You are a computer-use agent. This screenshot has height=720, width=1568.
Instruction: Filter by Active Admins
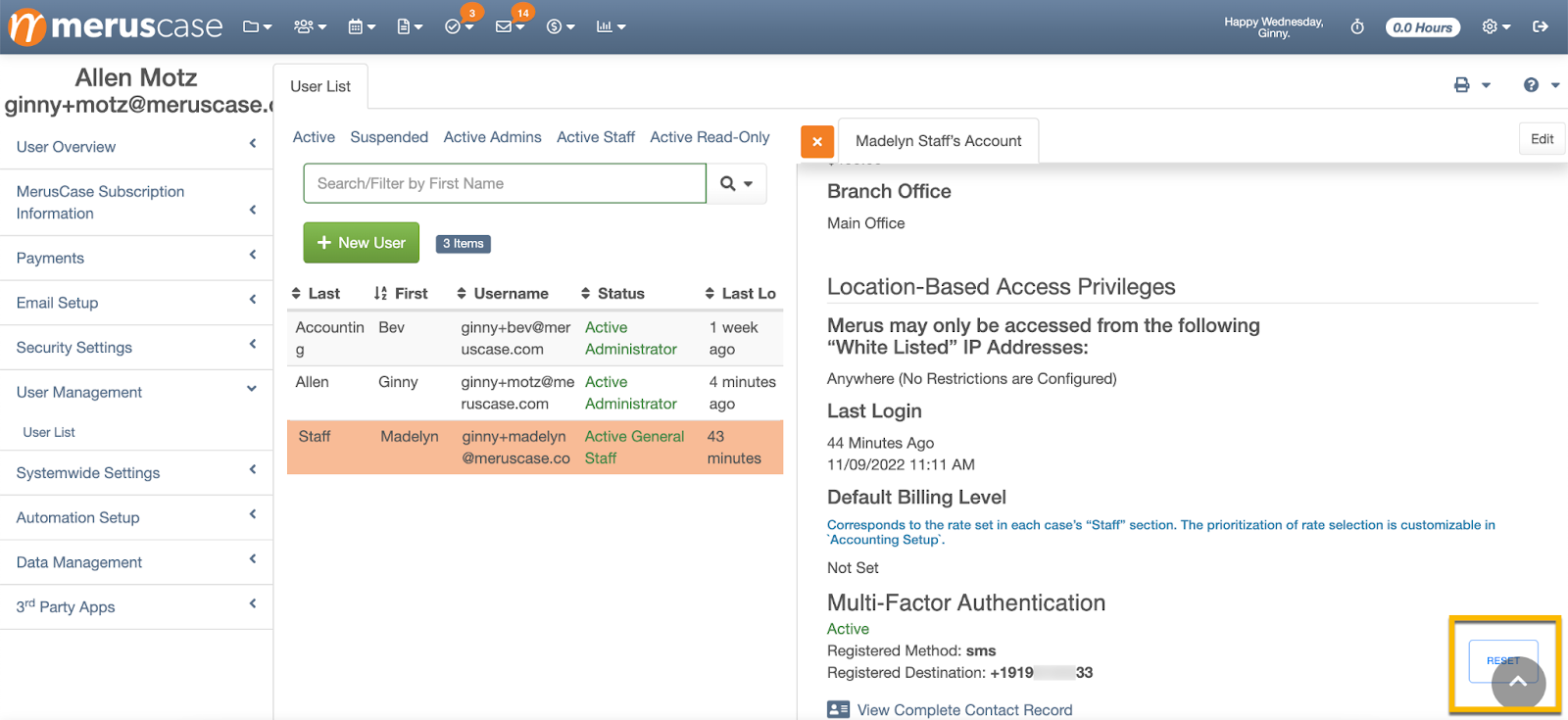(x=492, y=137)
